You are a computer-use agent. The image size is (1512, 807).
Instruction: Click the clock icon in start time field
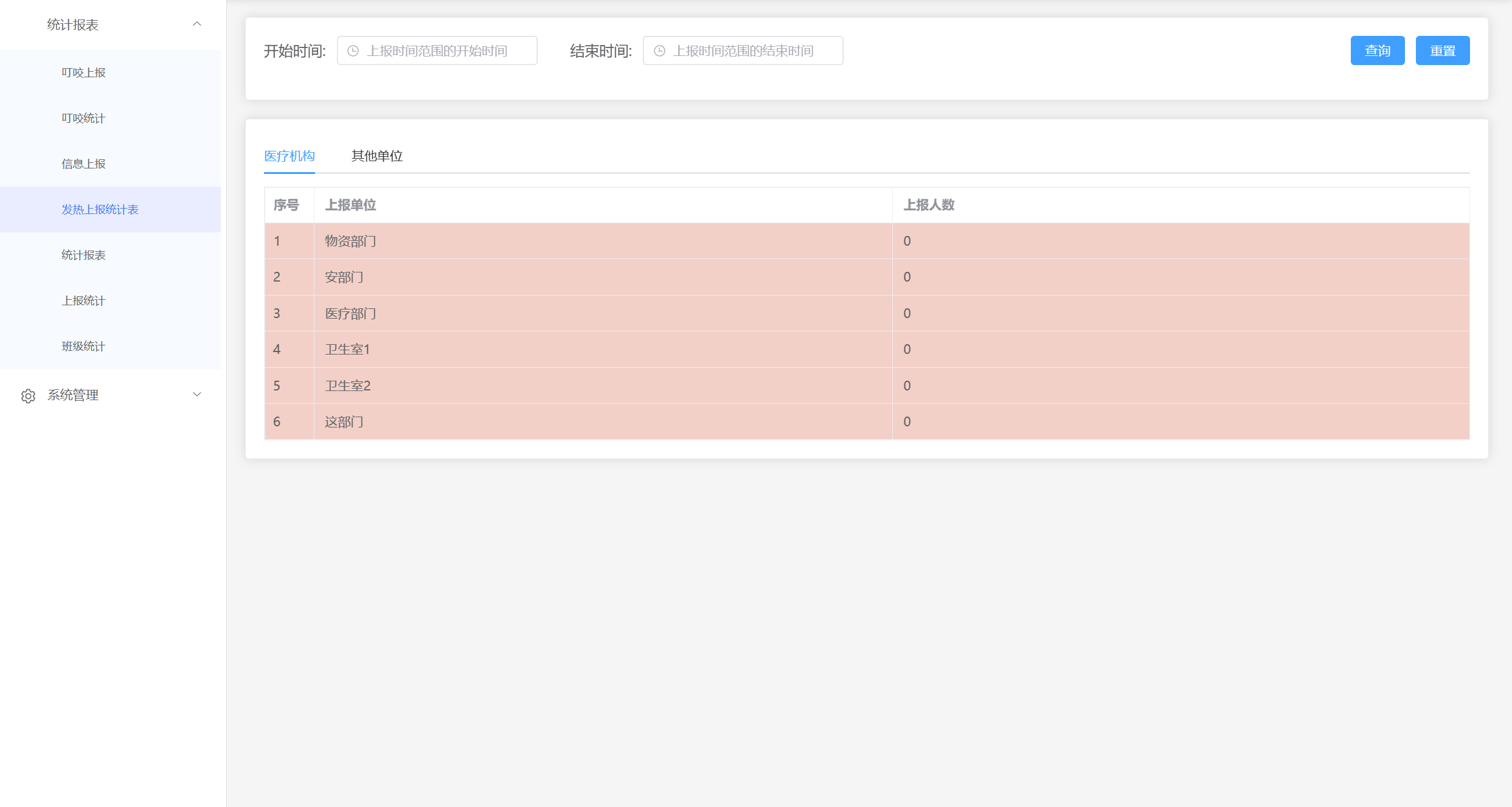tap(353, 51)
